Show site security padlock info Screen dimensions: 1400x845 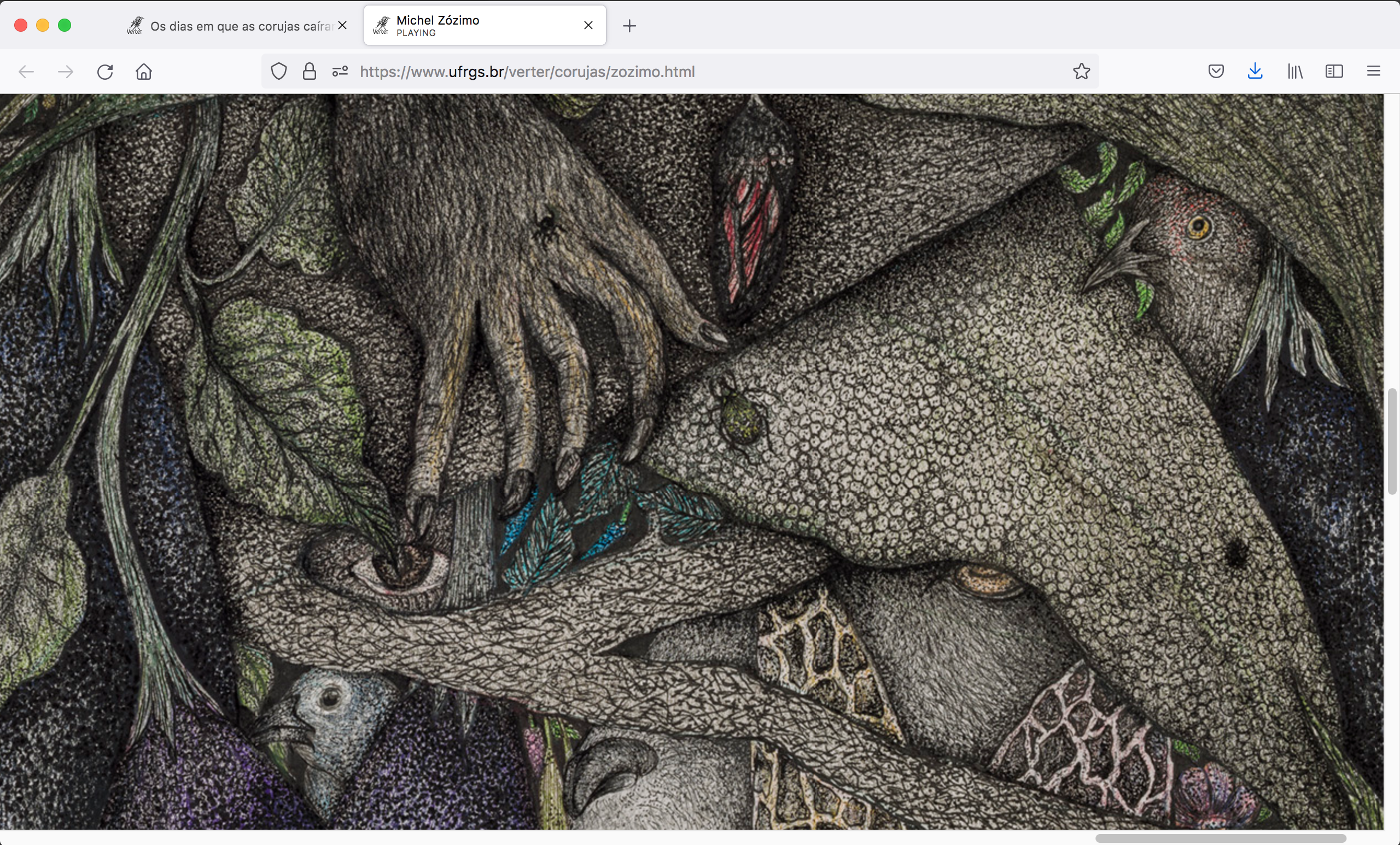tap(309, 72)
